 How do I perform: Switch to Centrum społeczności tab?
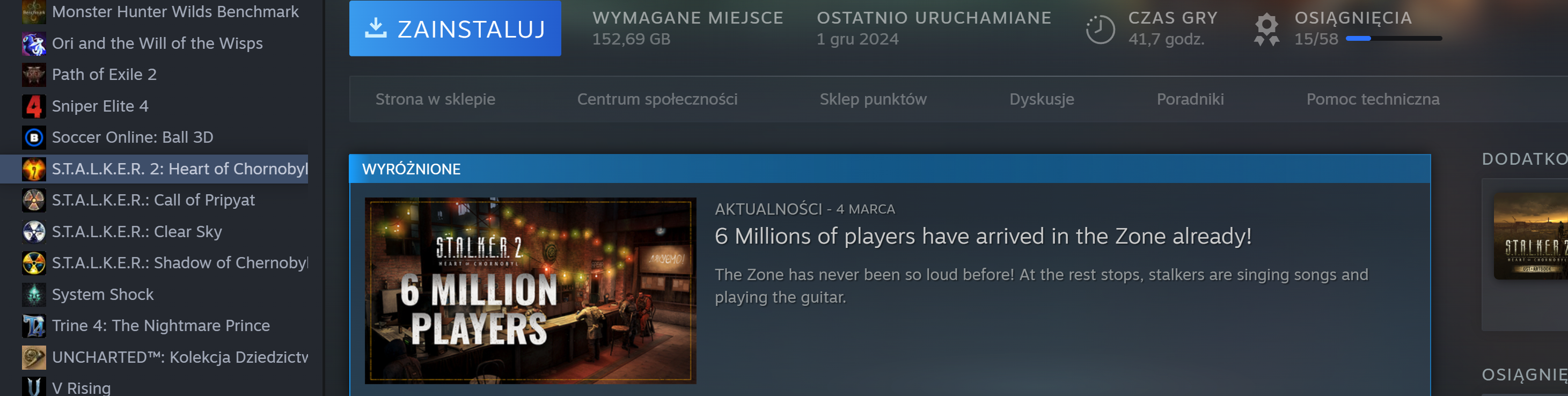tap(657, 99)
